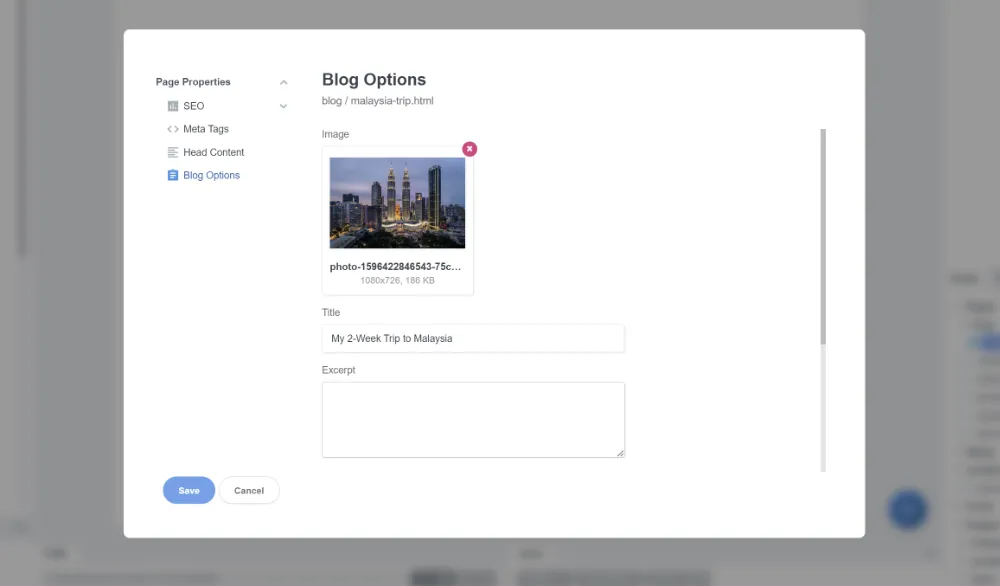Expand the SEO dropdown chevron
1000x586 pixels.
[x=283, y=105]
